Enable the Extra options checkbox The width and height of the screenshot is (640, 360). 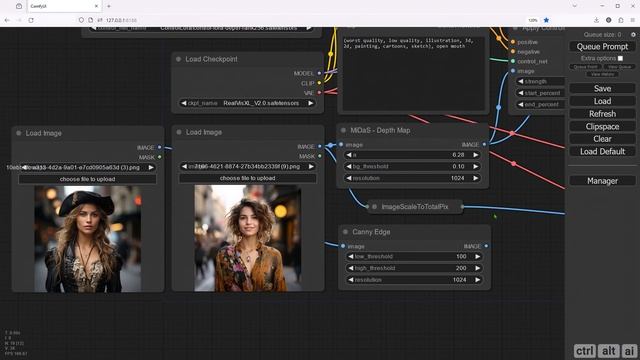point(620,58)
